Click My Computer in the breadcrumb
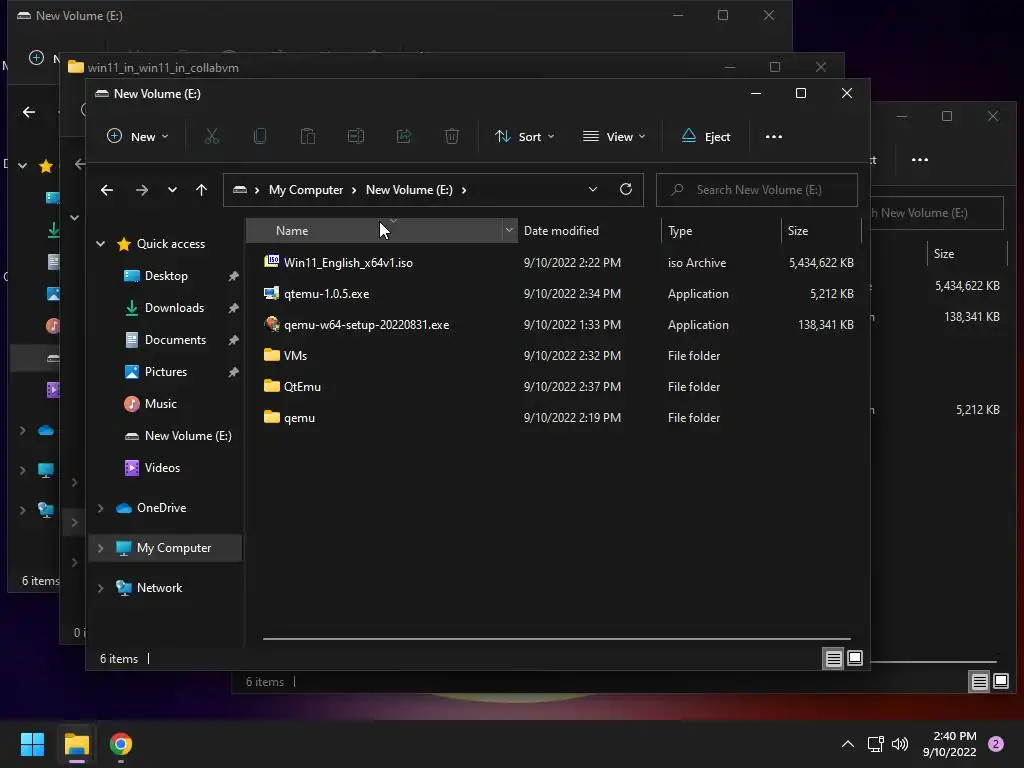 point(306,190)
